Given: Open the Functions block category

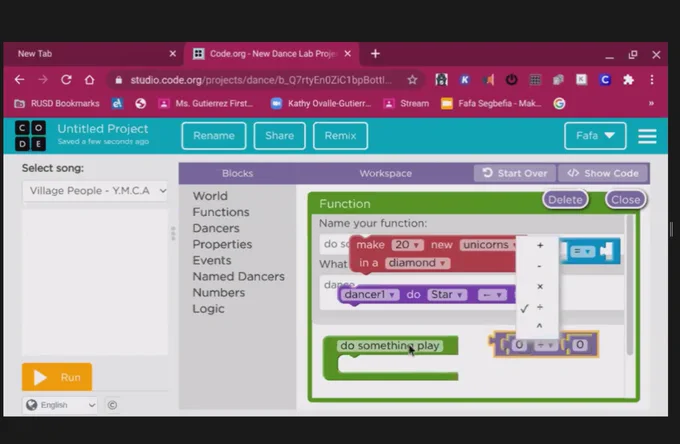Looking at the screenshot, I should click(x=221, y=212).
